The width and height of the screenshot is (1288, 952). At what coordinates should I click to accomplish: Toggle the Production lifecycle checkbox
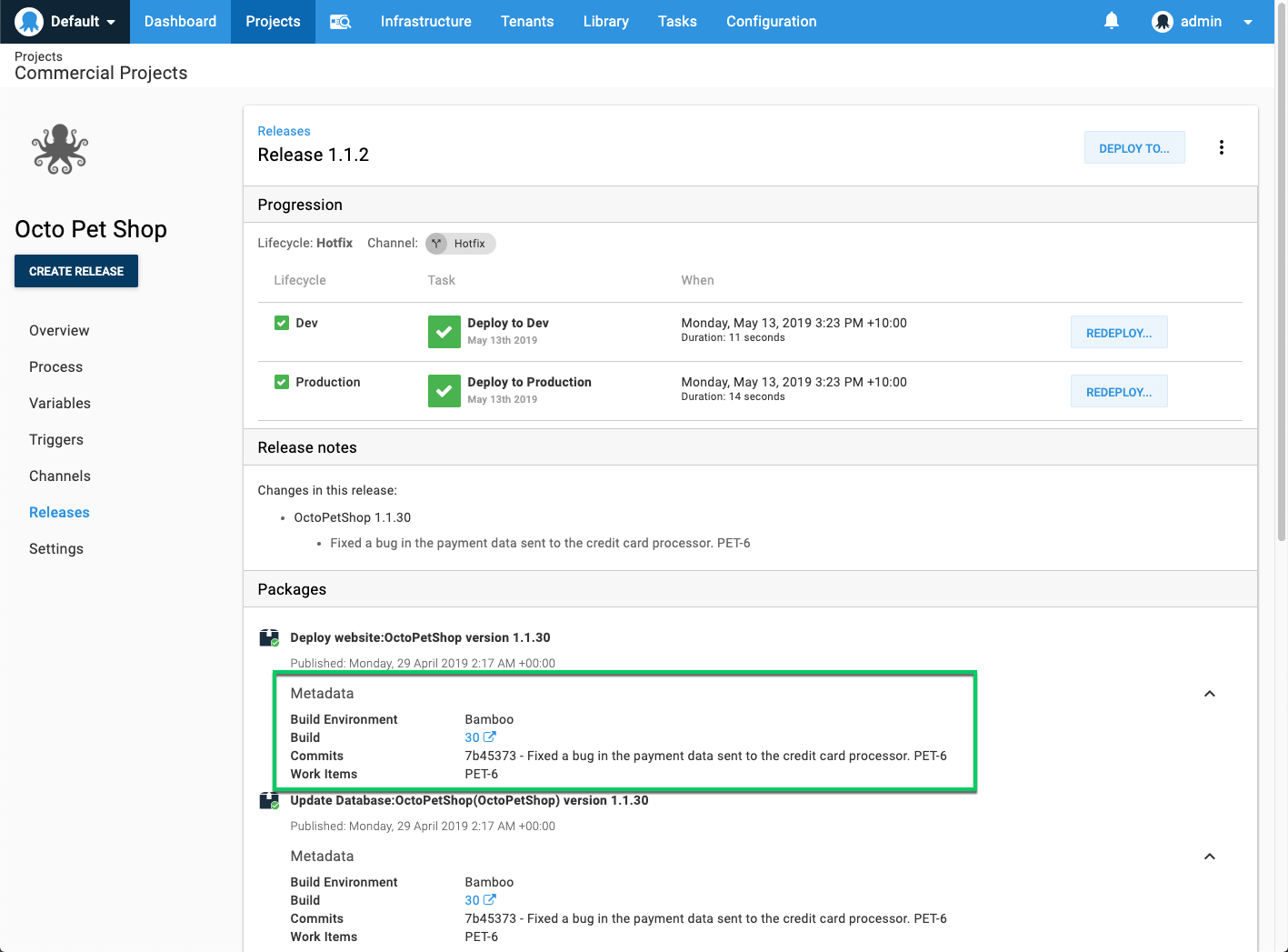coord(282,382)
